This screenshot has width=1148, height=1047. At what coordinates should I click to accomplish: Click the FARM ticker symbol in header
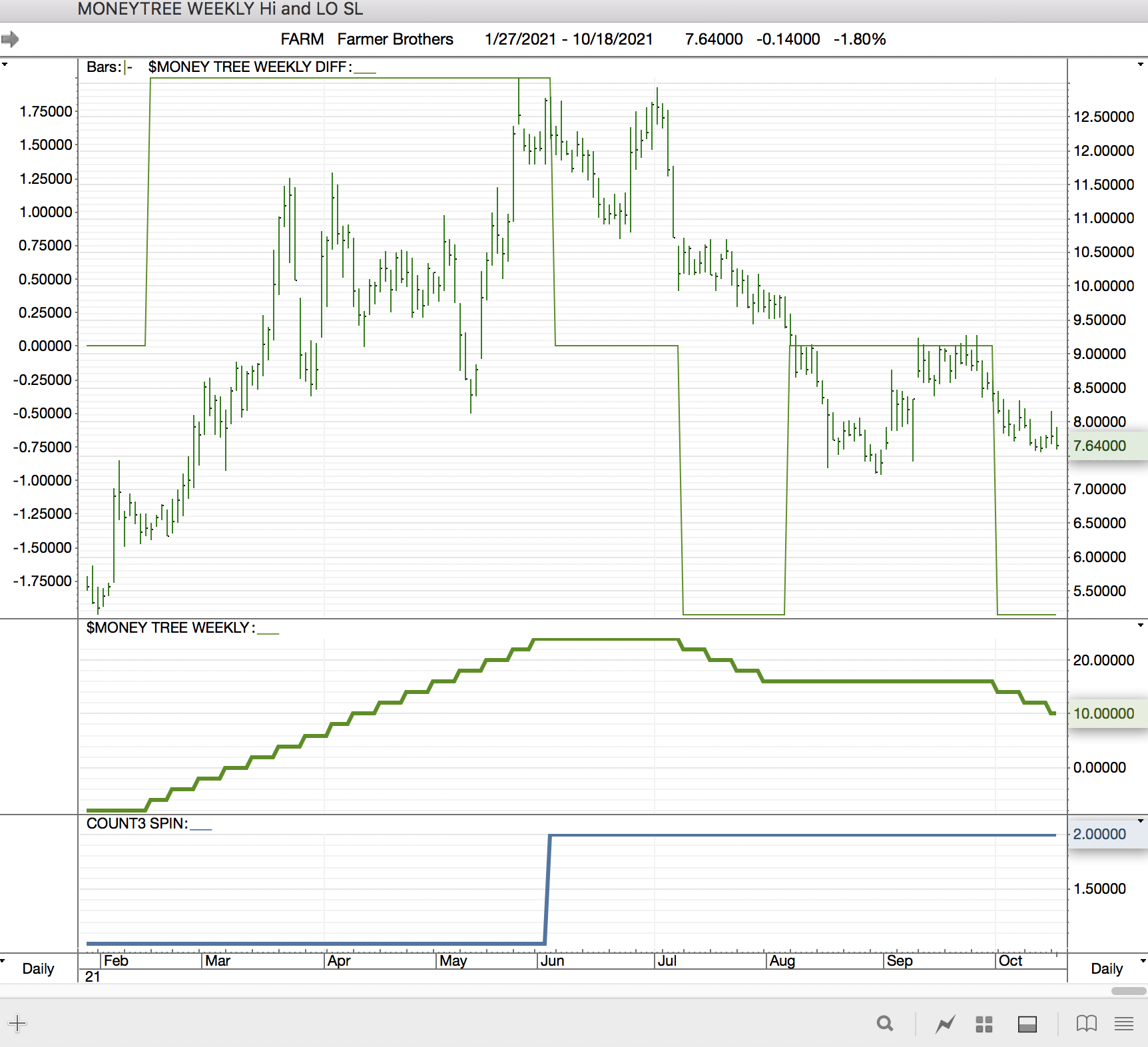click(302, 39)
